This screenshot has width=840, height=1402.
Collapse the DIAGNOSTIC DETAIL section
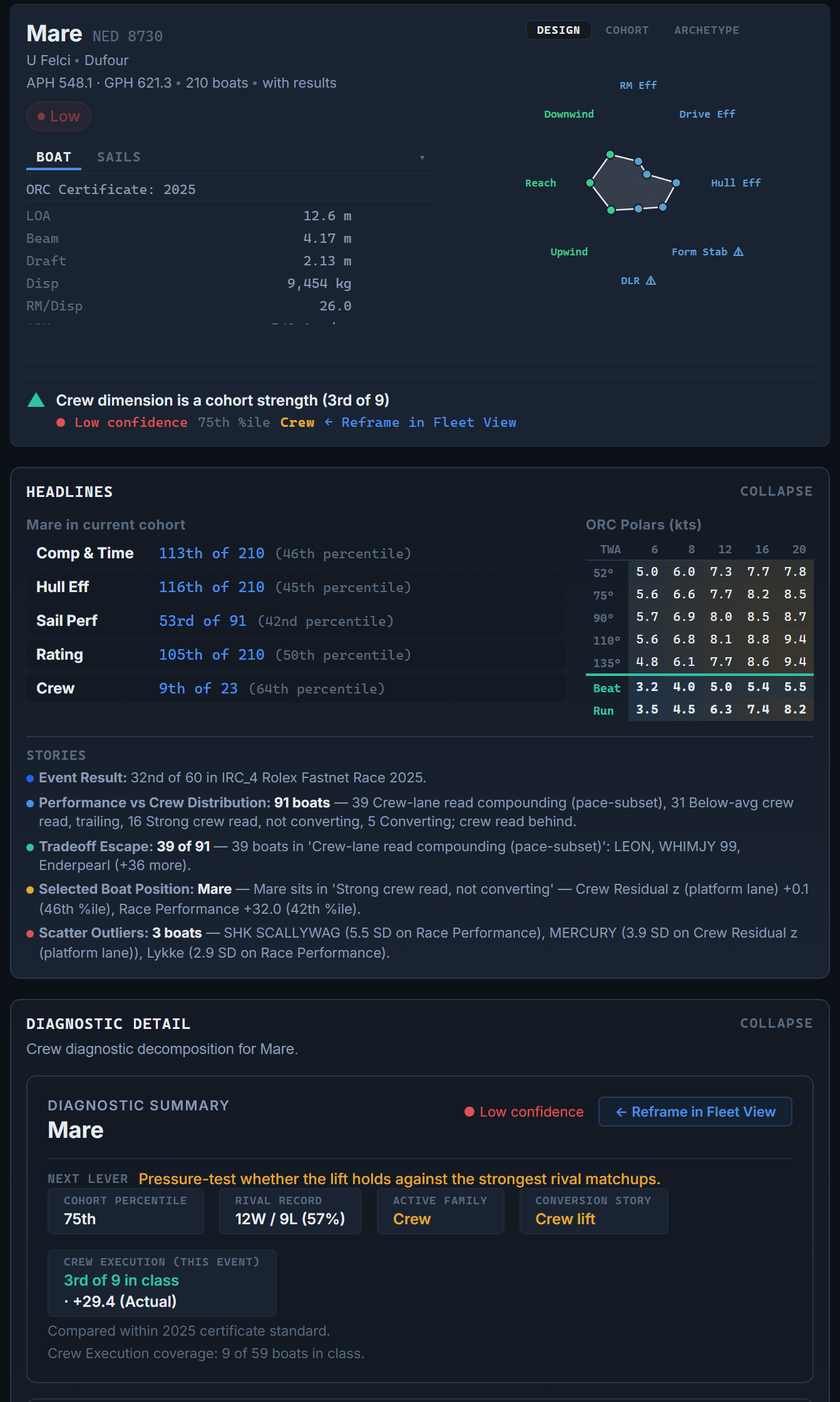click(x=776, y=1023)
